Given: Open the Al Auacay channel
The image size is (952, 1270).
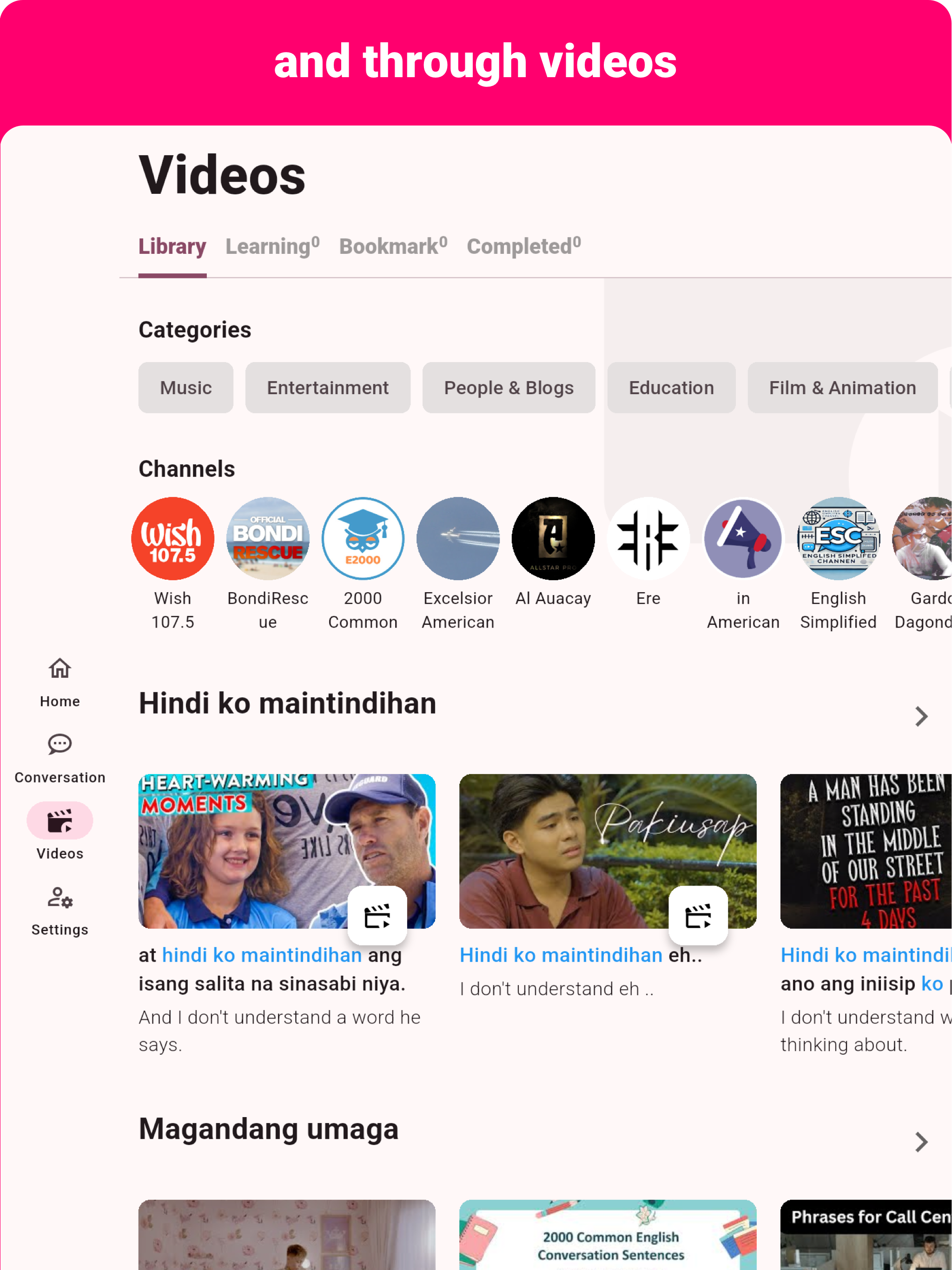Looking at the screenshot, I should click(553, 539).
